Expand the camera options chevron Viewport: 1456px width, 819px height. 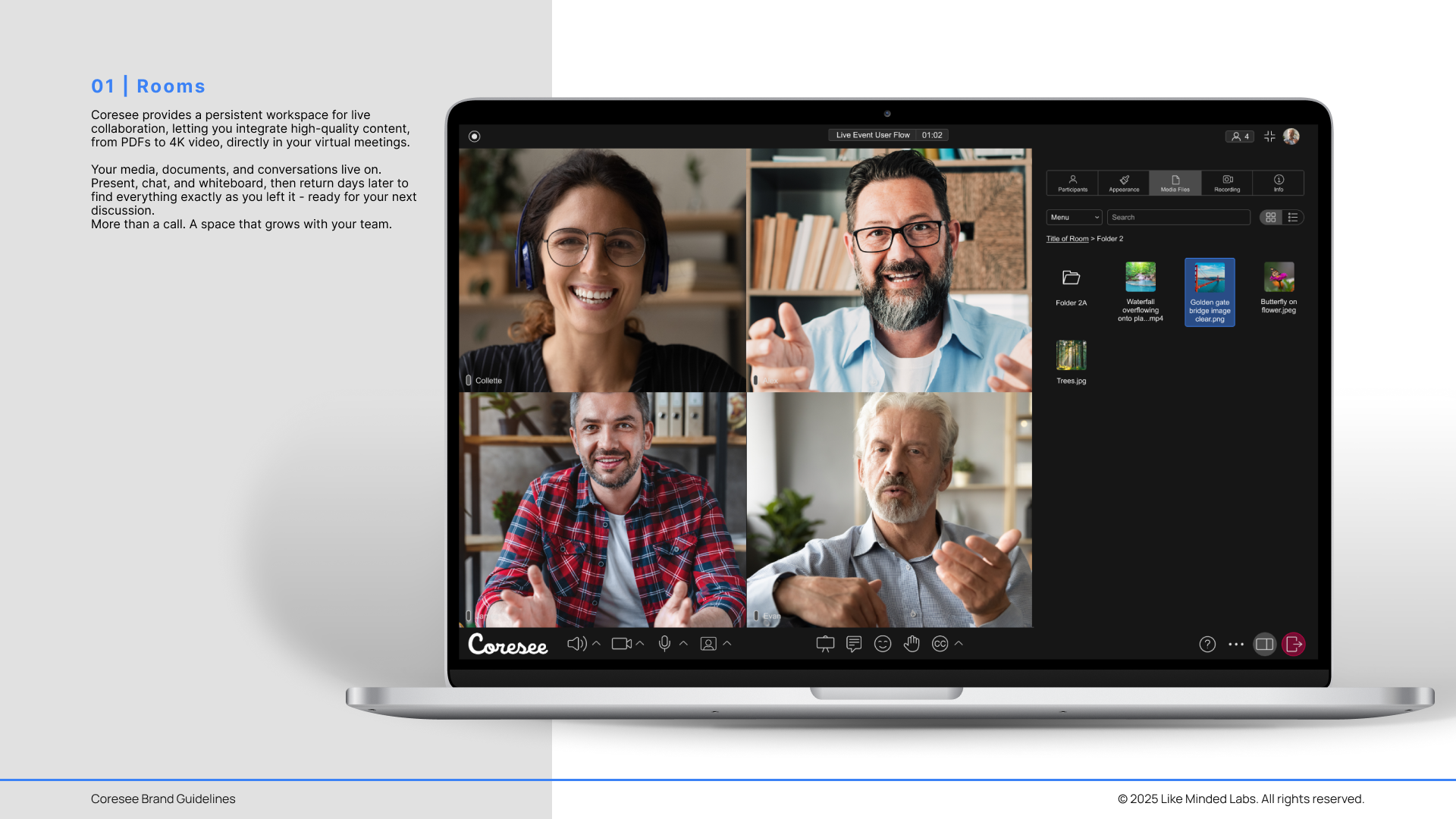pos(640,644)
